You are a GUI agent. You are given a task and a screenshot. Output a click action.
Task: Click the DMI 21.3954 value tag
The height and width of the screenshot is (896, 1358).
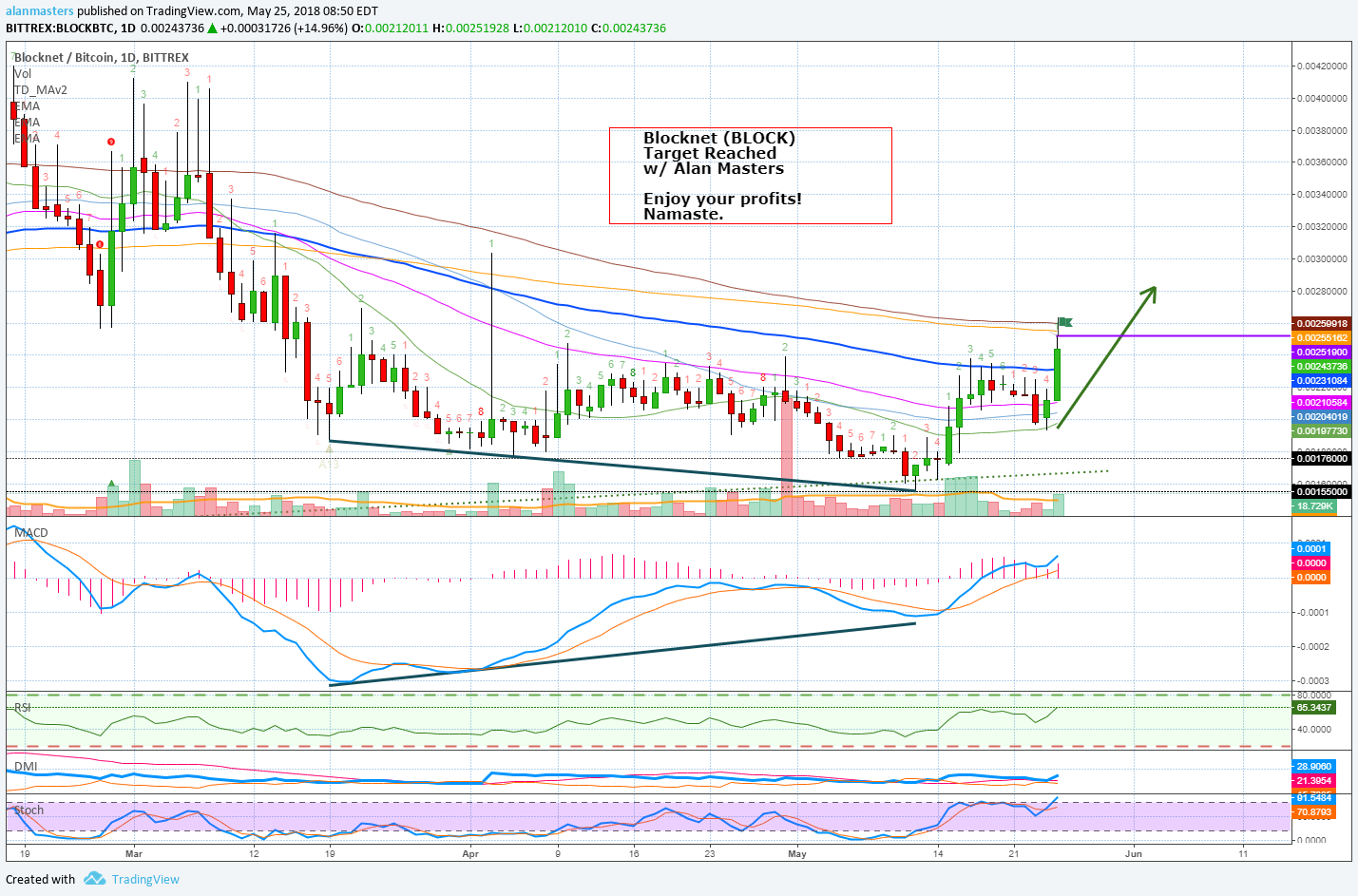coord(1314,780)
